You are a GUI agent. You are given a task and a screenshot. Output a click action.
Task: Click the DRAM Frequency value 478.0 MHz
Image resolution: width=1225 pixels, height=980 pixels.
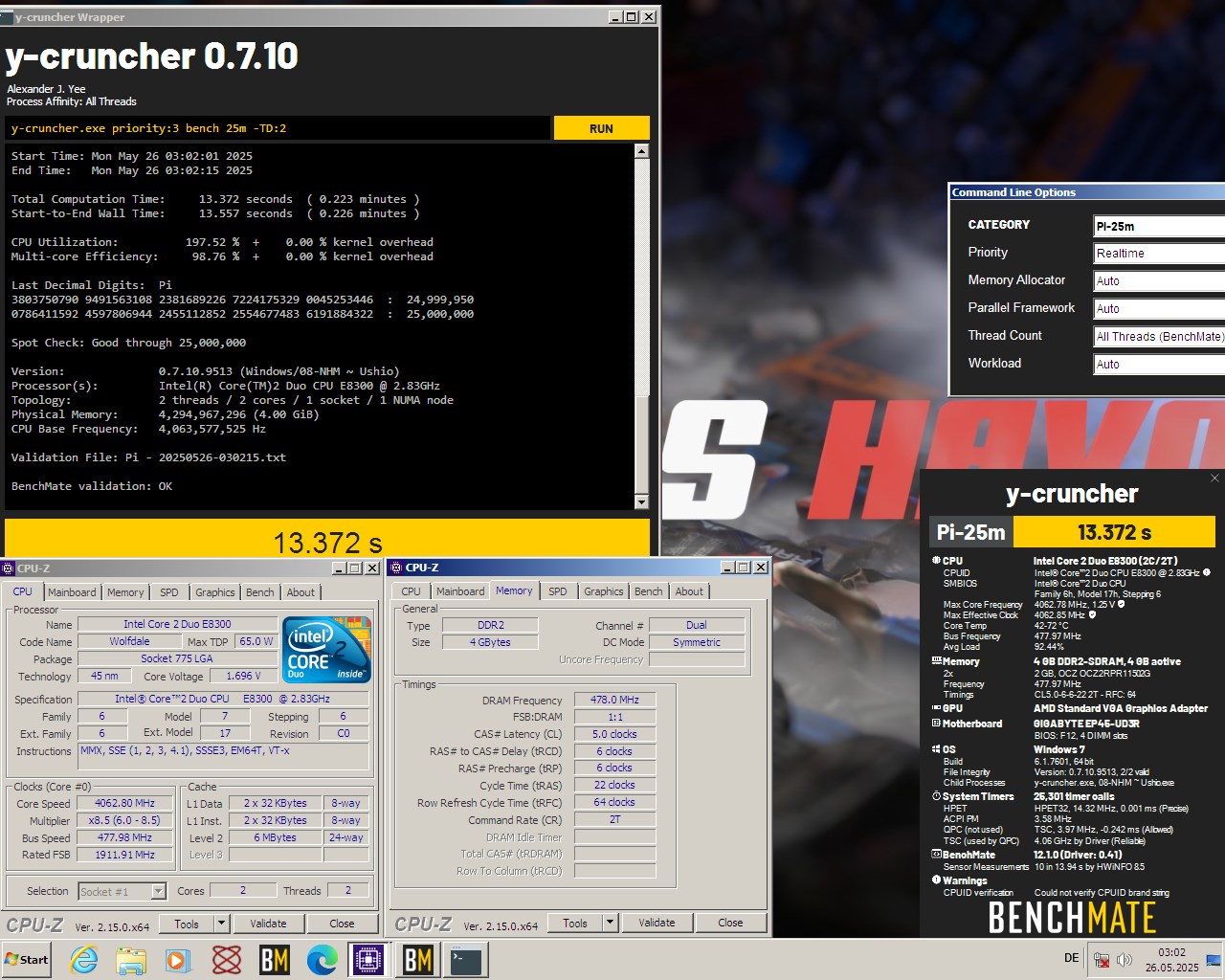point(614,700)
